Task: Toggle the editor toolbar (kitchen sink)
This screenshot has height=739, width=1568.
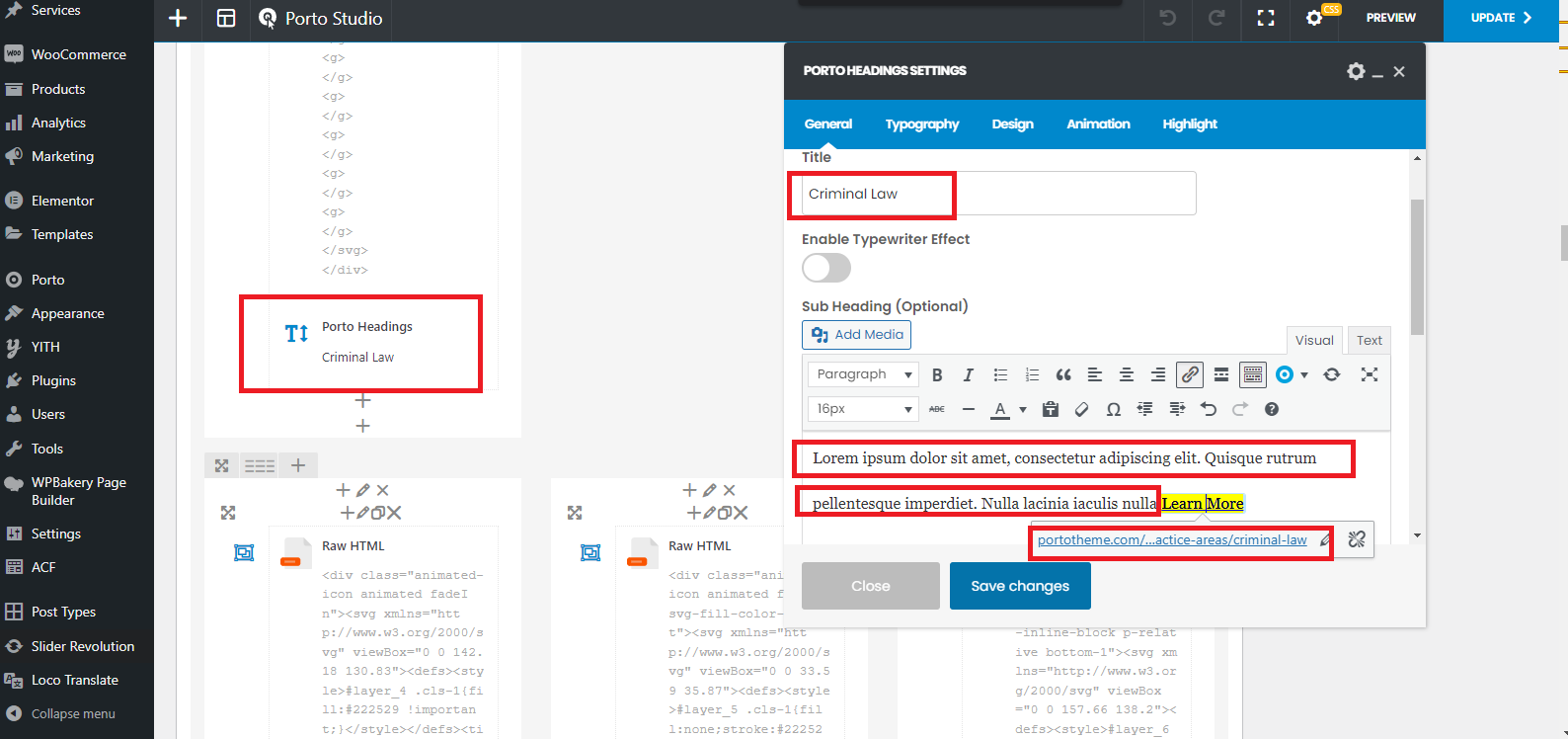Action: pyautogui.click(x=1253, y=374)
